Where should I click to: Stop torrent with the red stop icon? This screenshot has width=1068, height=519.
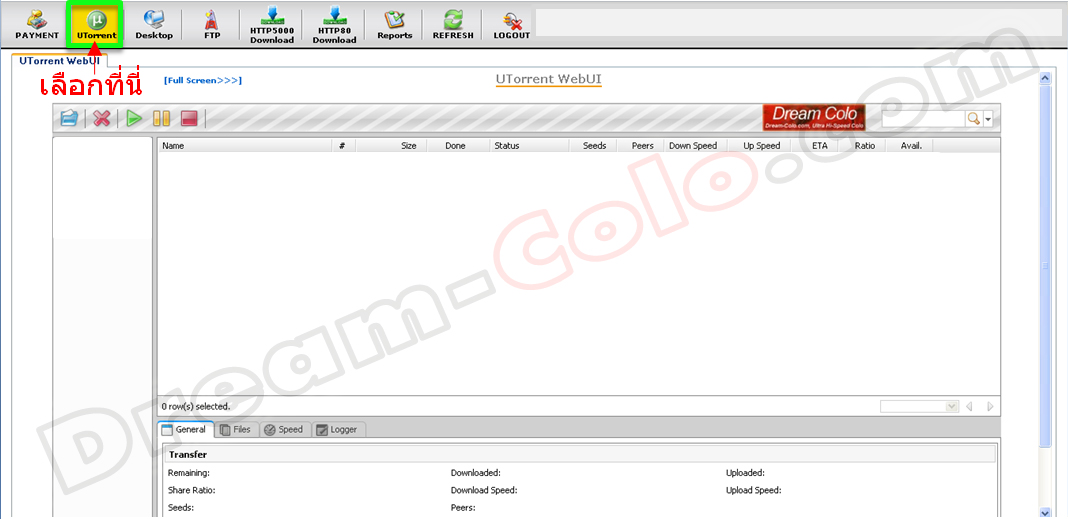pos(189,119)
